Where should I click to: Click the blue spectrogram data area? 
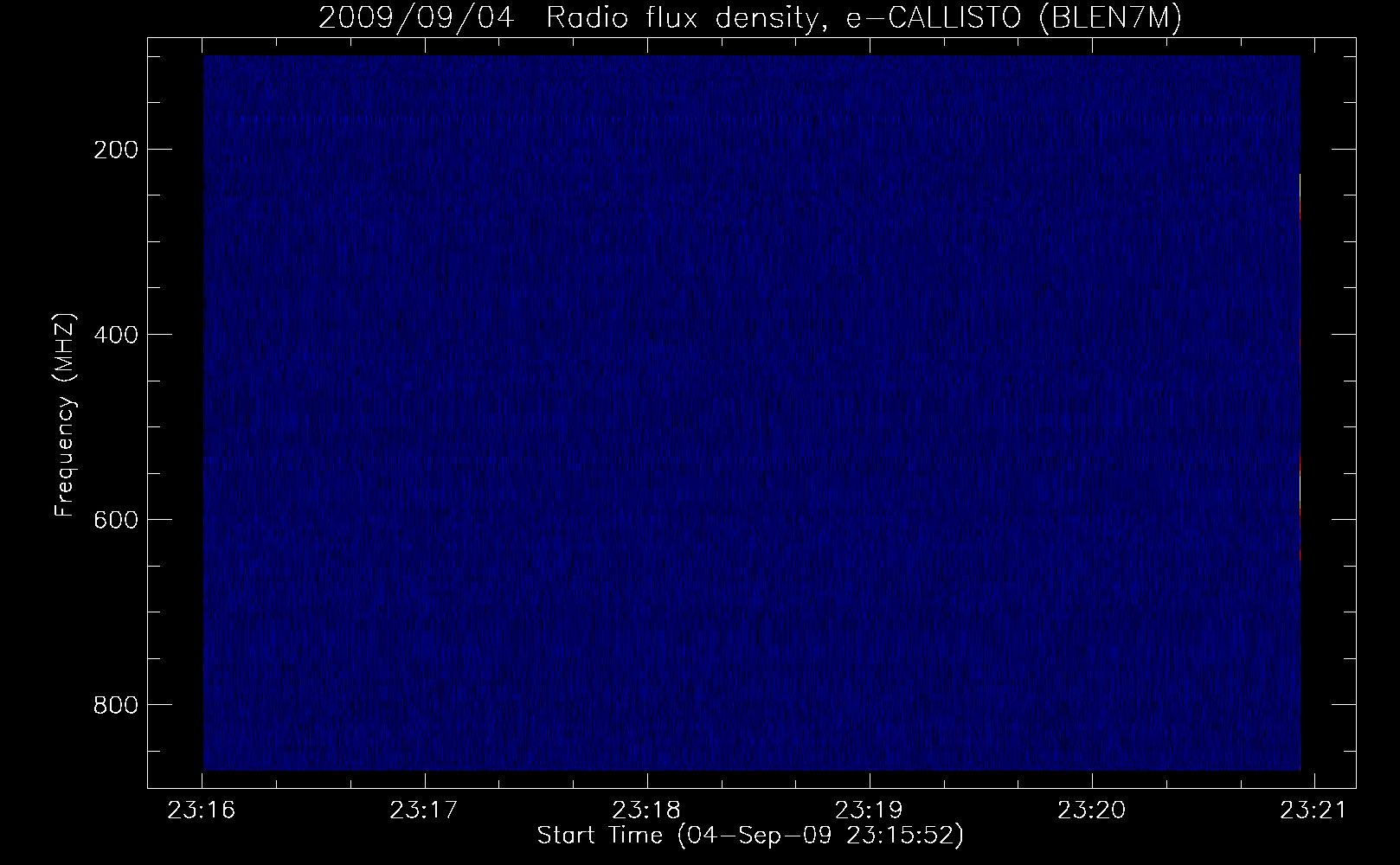pos(752,413)
